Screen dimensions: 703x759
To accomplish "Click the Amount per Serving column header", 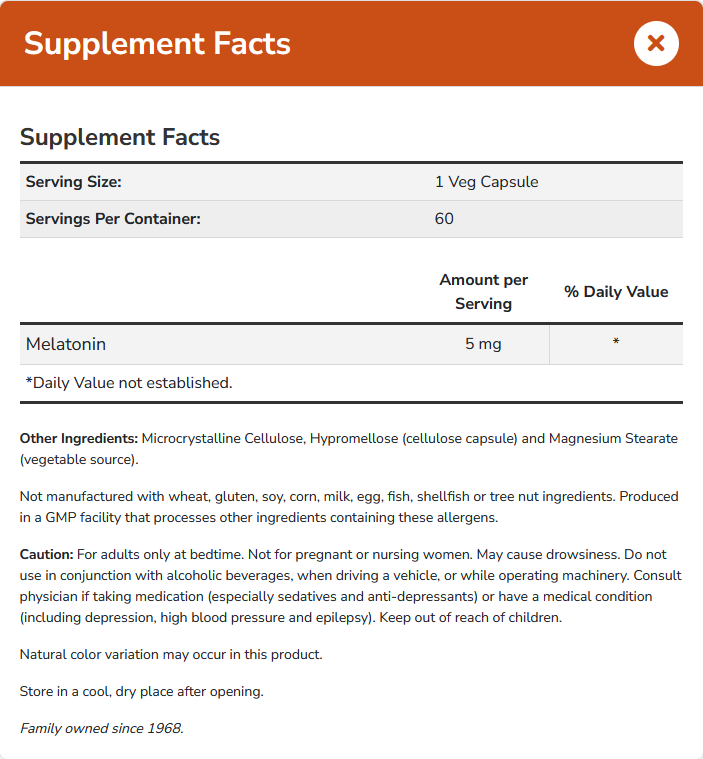I will coord(483,291).
